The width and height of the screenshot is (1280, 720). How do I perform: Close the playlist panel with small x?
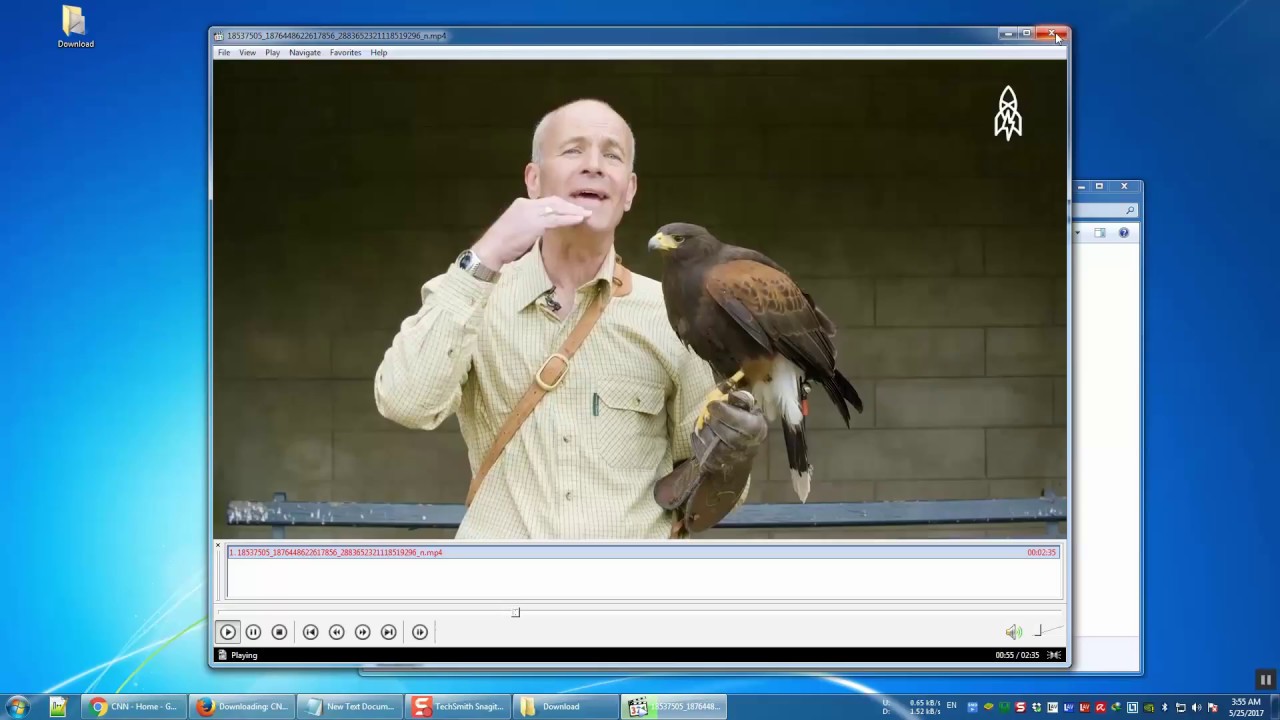point(218,546)
